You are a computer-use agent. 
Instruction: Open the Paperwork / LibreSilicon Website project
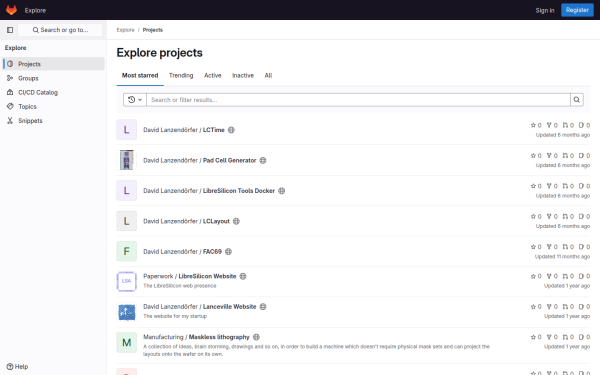(x=190, y=276)
